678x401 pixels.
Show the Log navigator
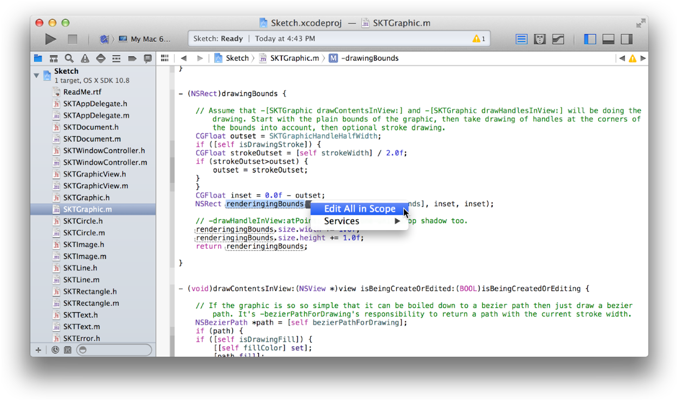pos(147,58)
